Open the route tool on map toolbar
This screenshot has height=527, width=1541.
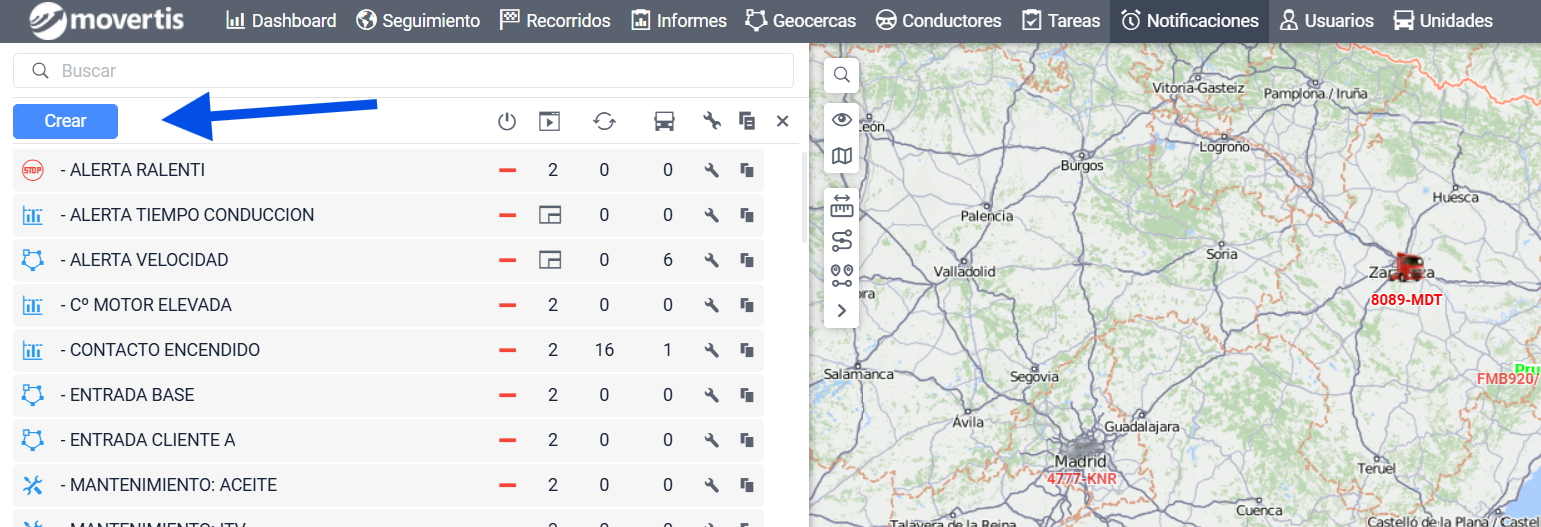pyautogui.click(x=842, y=241)
